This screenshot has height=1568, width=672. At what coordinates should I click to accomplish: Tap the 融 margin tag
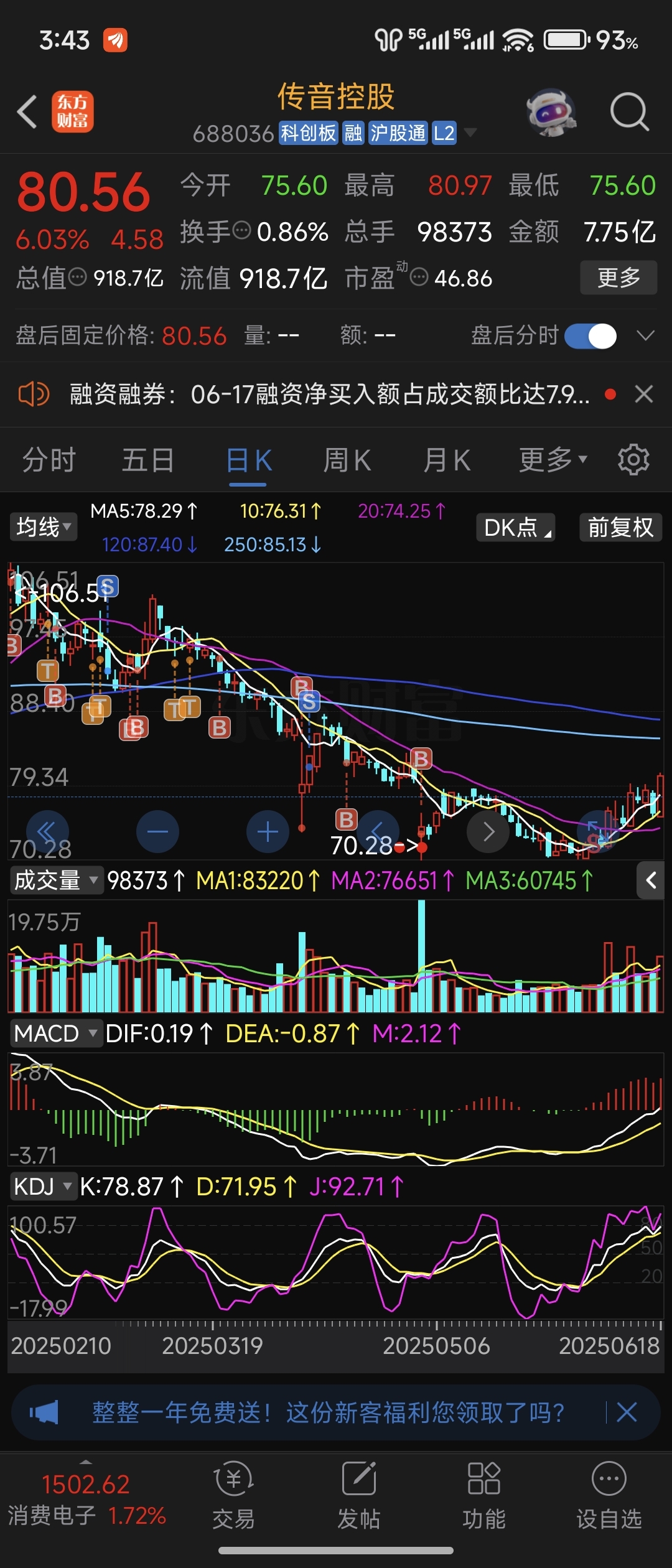point(353,133)
